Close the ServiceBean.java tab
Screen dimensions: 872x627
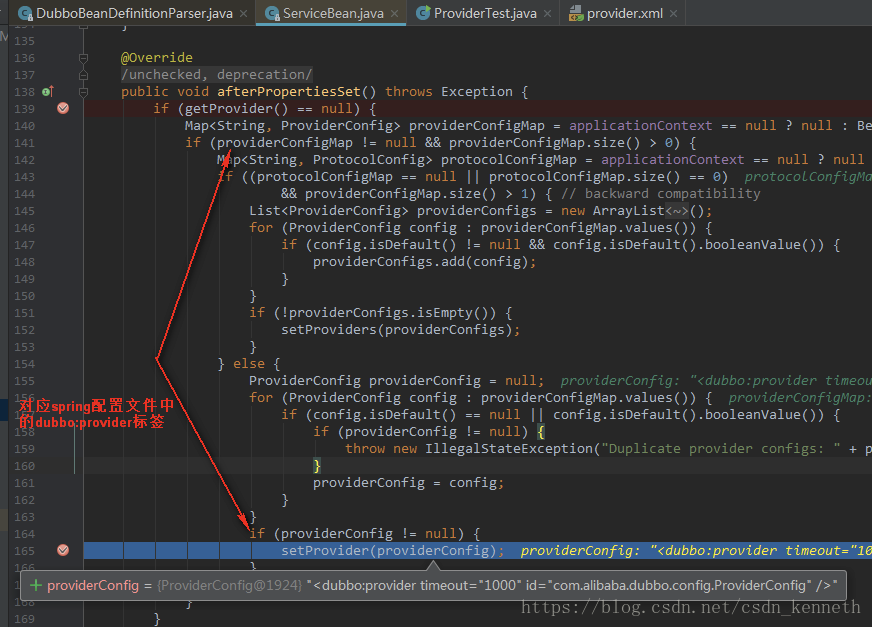(394, 14)
